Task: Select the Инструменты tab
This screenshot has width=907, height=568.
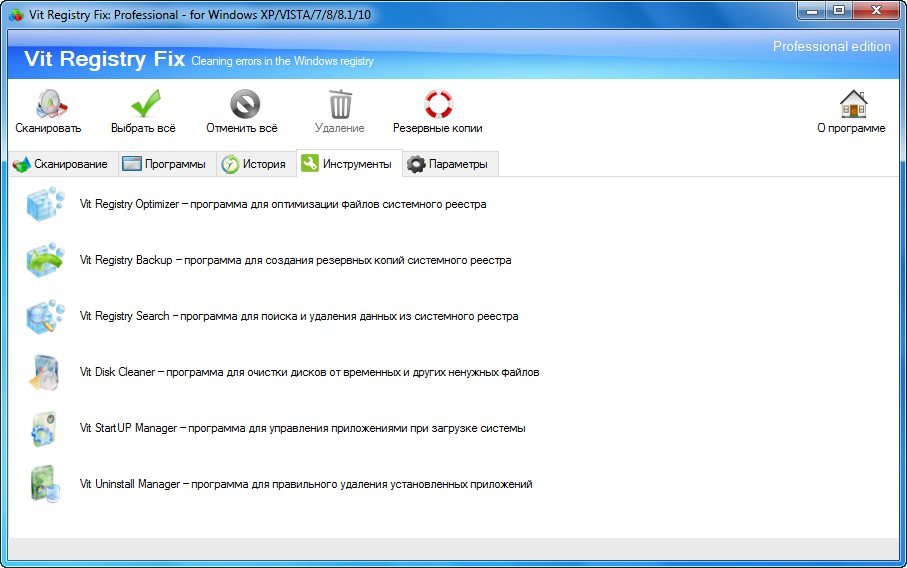Action: pos(349,164)
